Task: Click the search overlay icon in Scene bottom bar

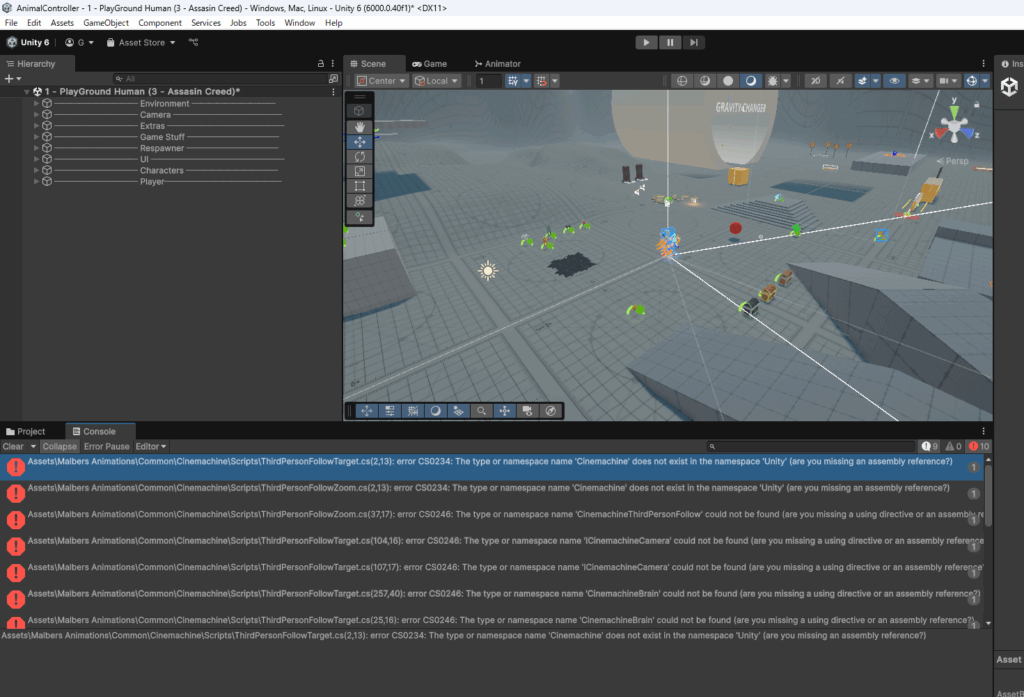Action: click(481, 411)
